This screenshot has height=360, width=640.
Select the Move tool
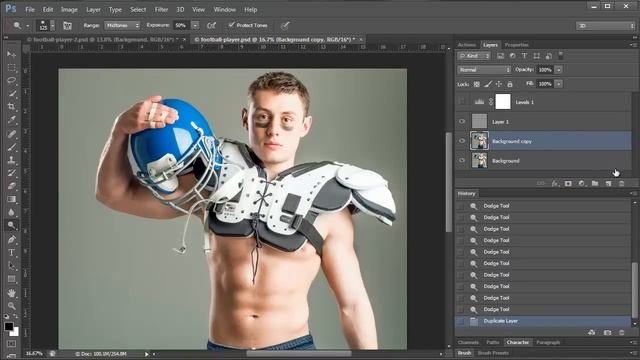click(11, 54)
